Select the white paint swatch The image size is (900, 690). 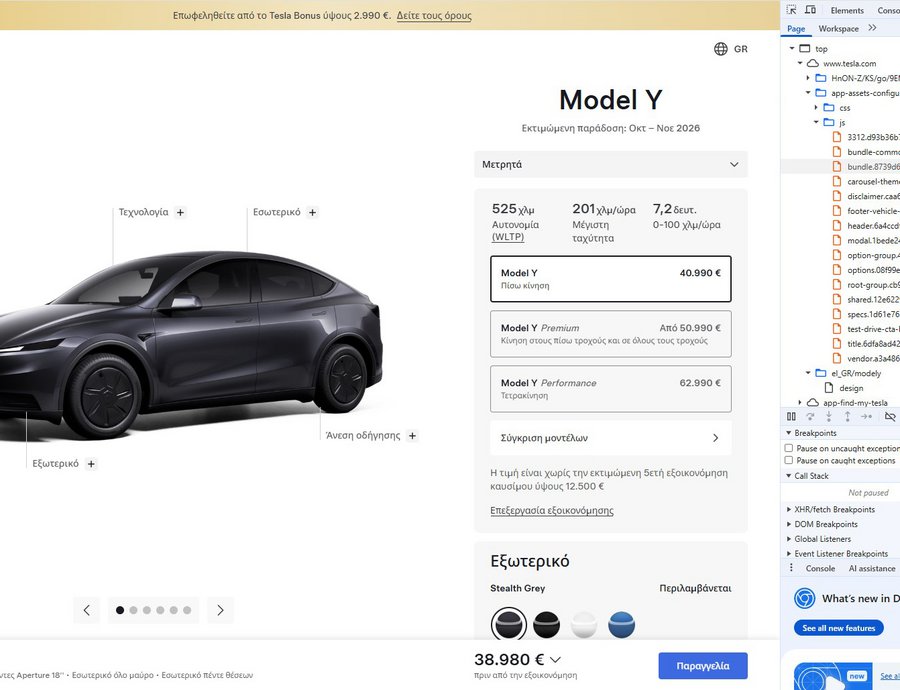click(584, 625)
